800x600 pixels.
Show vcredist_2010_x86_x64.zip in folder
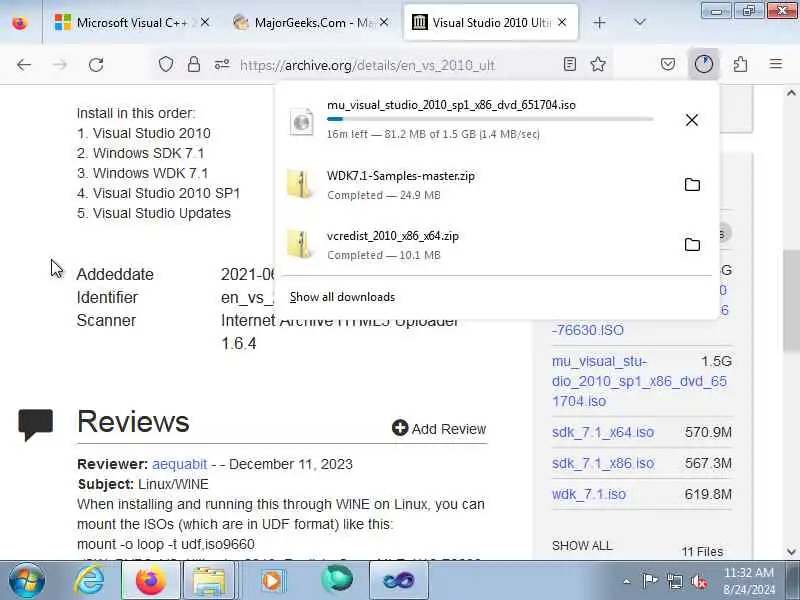(692, 244)
